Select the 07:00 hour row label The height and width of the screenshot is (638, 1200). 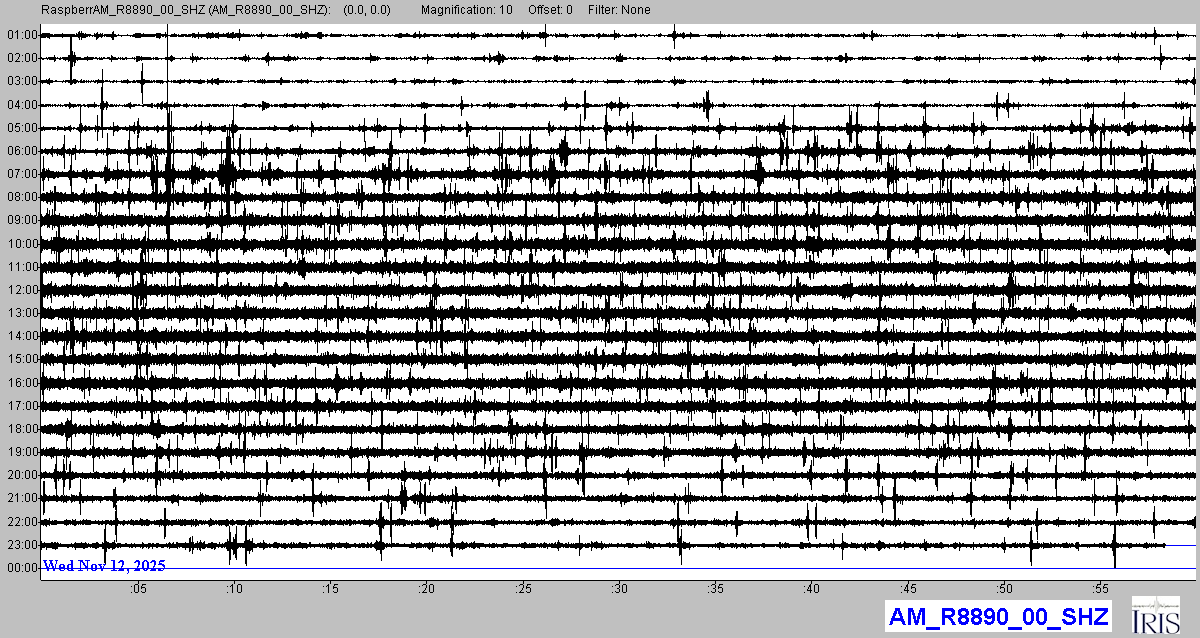point(21,174)
